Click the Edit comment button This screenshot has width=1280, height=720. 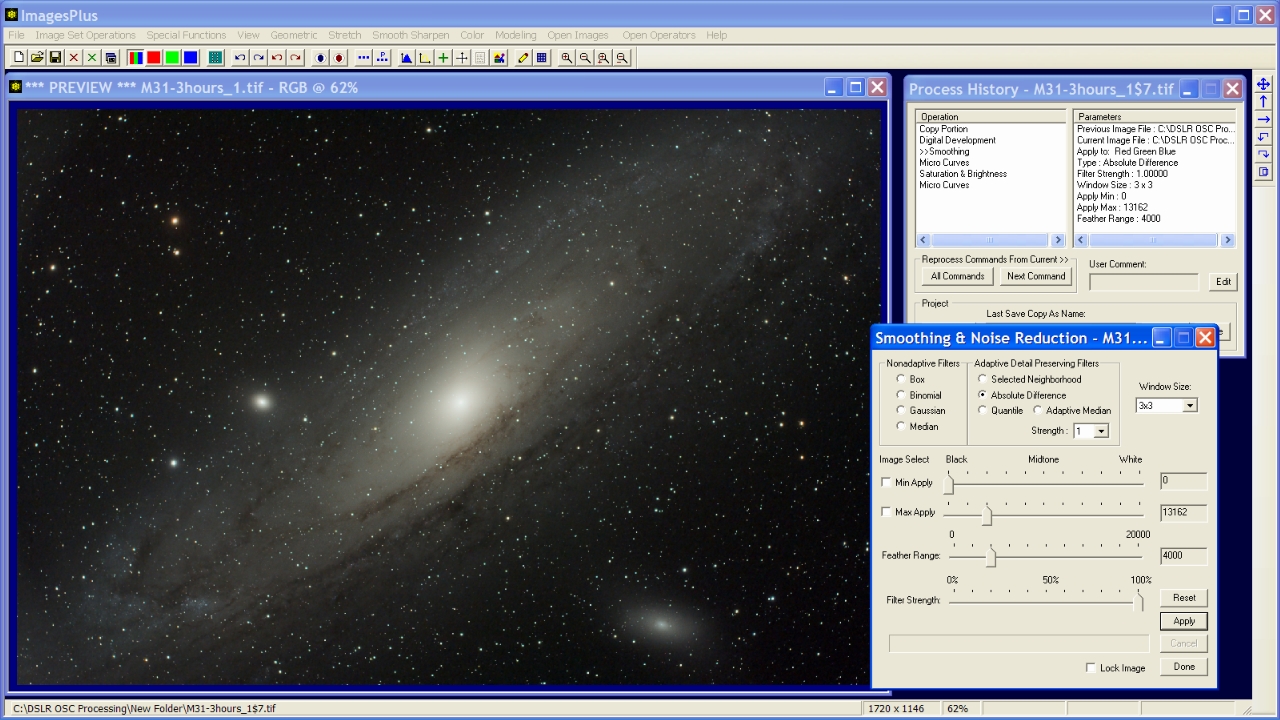click(1223, 282)
